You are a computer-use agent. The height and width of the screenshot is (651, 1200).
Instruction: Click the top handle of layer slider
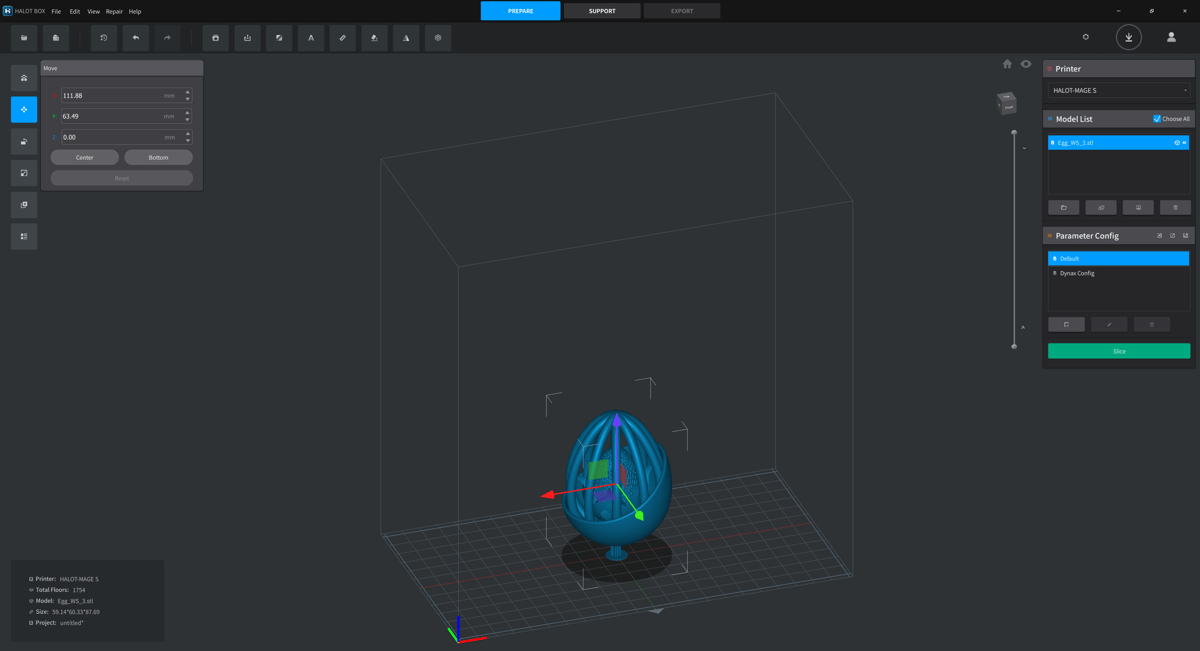point(1014,132)
